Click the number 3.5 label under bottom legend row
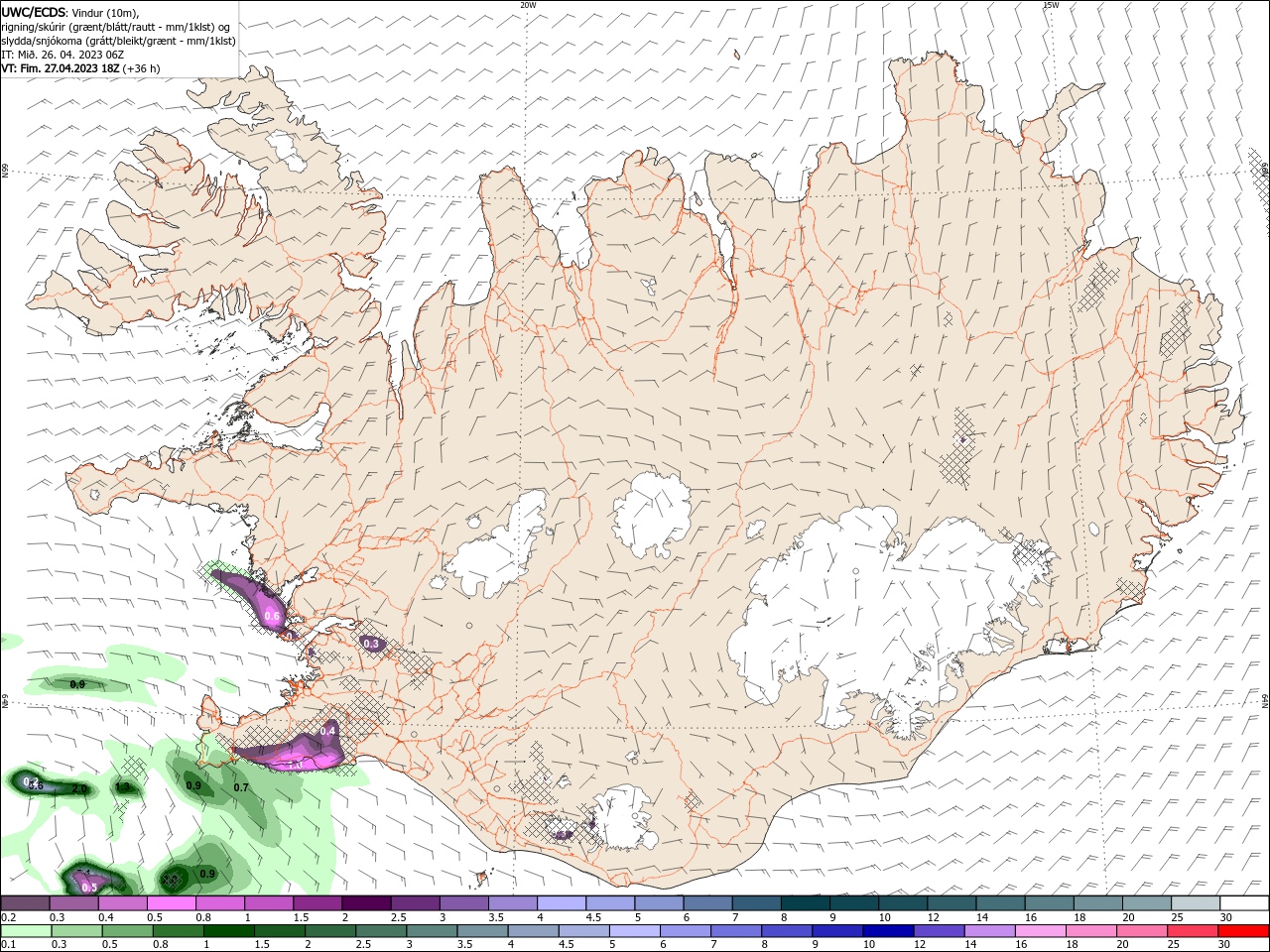The width and height of the screenshot is (1270, 952). [464, 945]
